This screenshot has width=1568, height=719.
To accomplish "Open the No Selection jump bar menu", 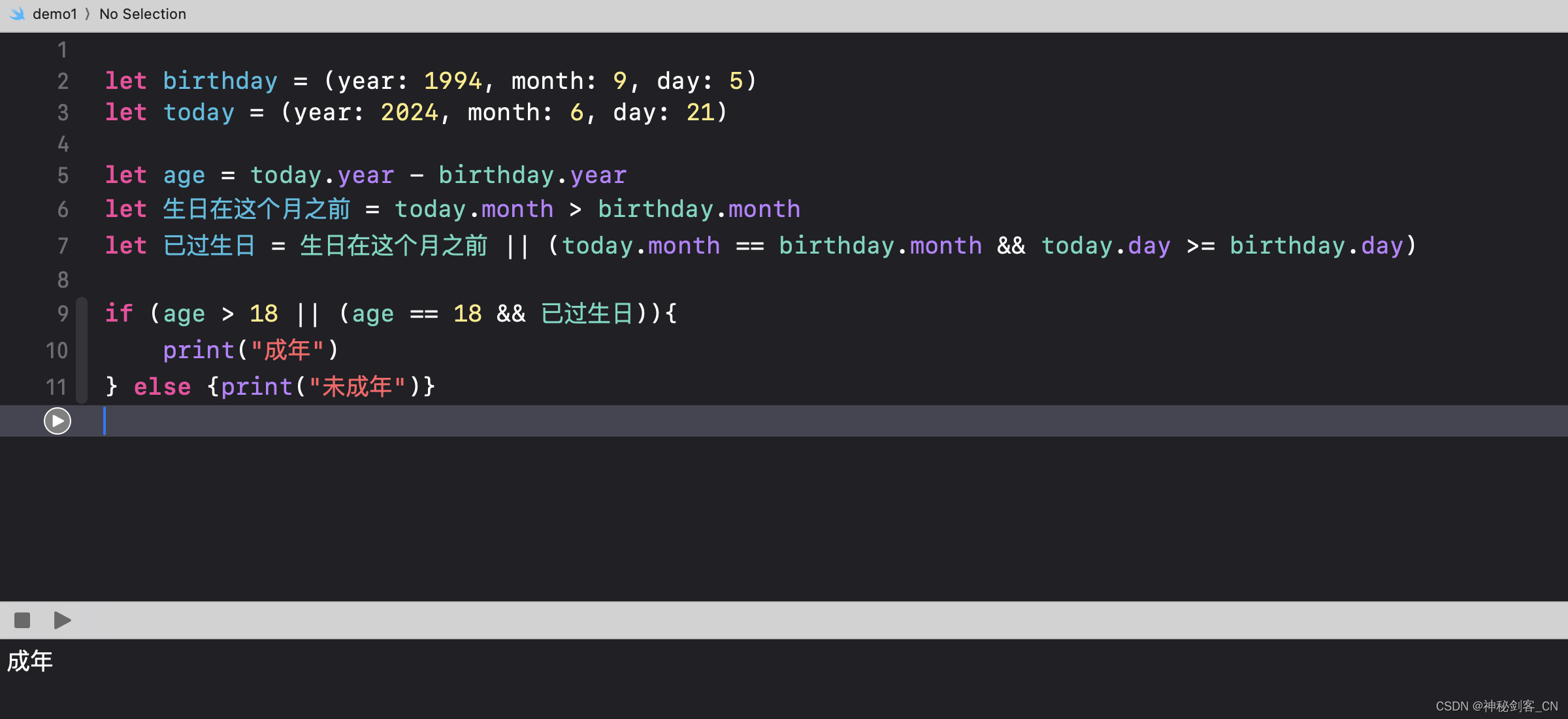I will pos(142,14).
